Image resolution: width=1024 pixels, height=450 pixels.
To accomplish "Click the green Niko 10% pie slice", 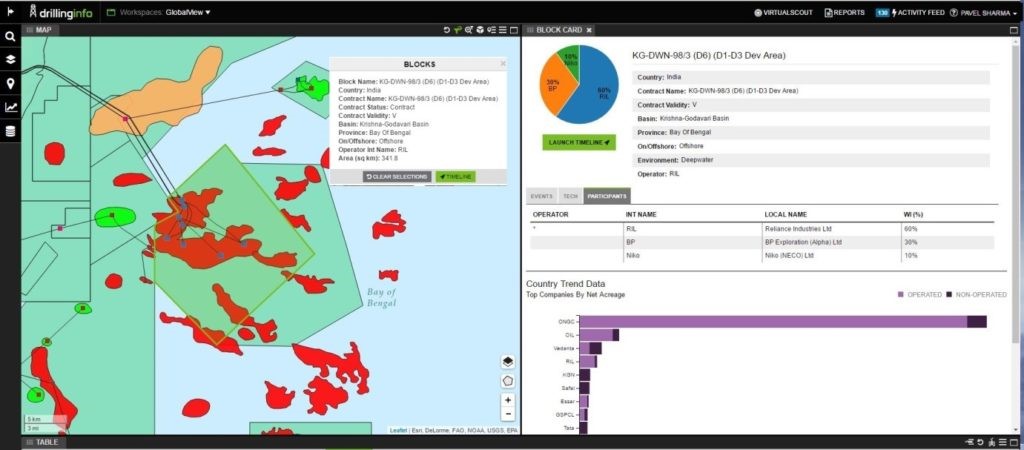I will (569, 58).
